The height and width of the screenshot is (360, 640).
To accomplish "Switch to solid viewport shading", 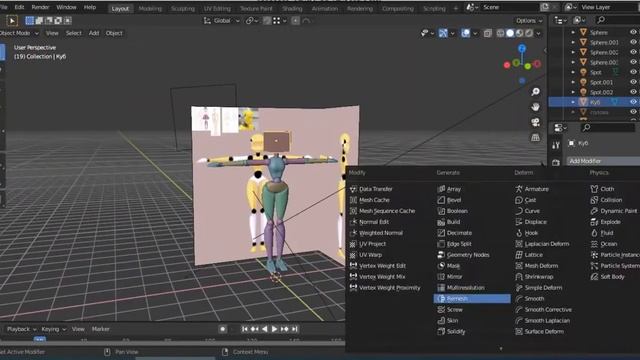I will pos(510,33).
